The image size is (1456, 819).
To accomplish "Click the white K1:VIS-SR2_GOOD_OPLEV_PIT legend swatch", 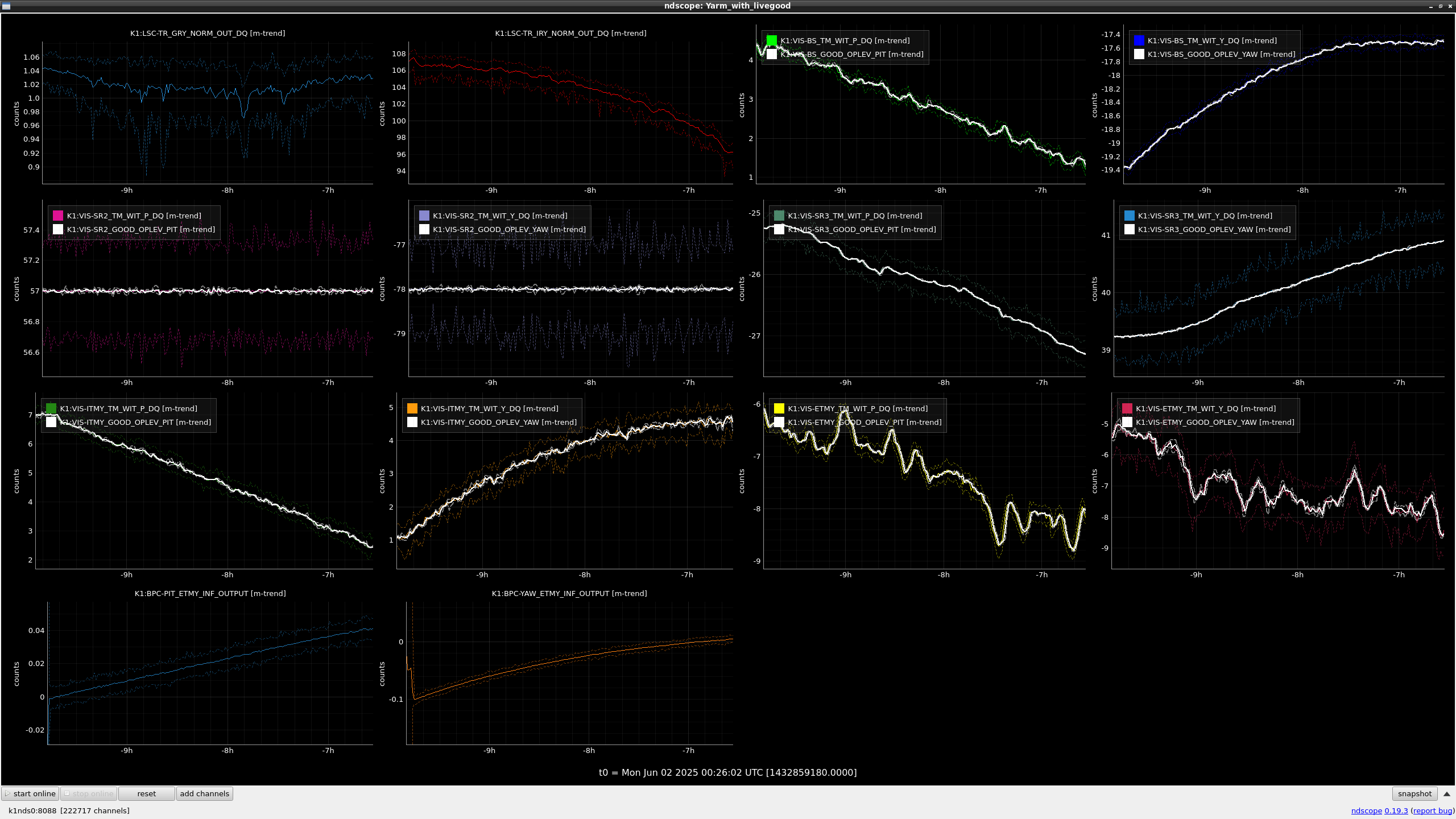I will 58,229.
